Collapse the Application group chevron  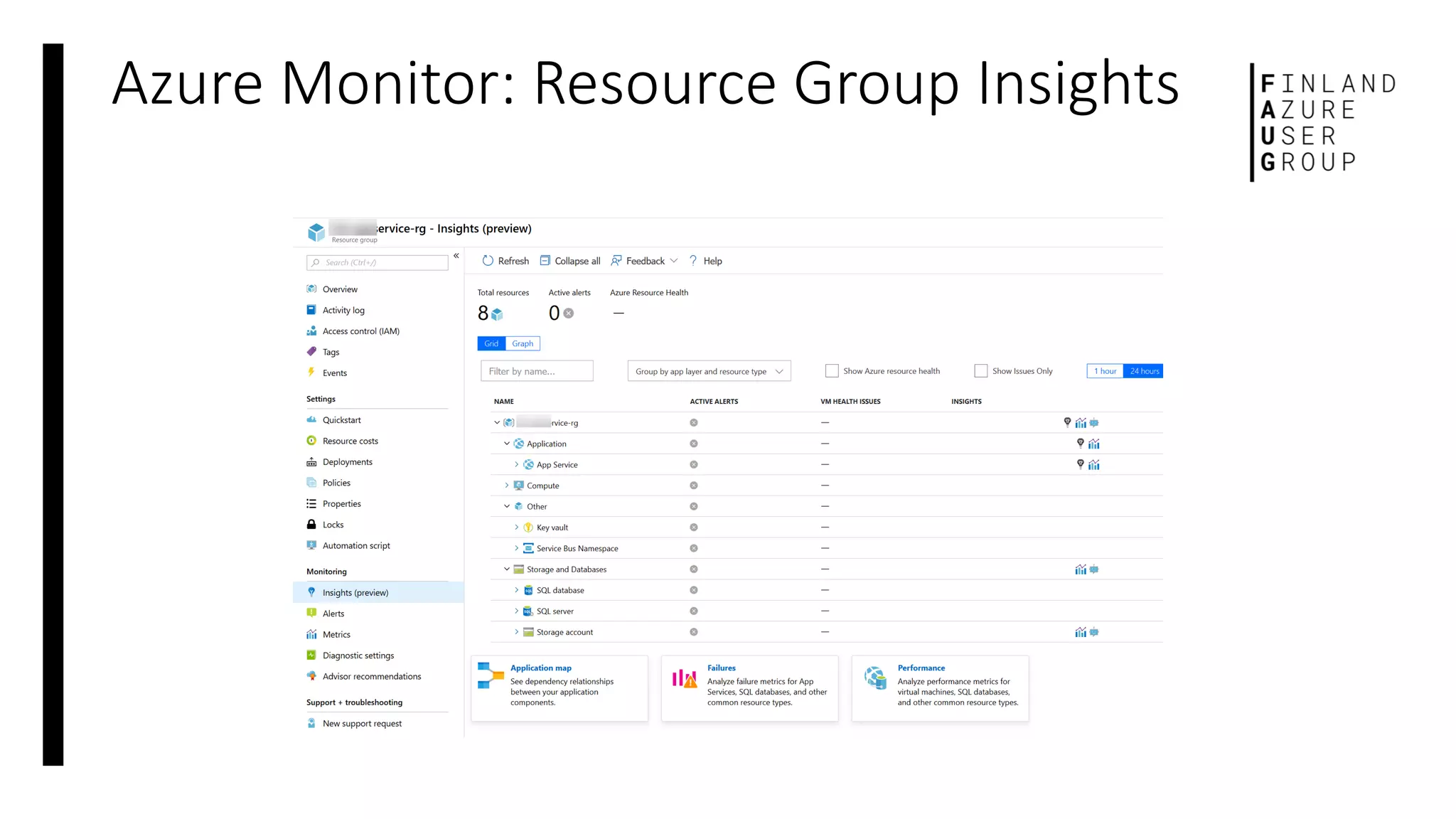click(x=507, y=443)
